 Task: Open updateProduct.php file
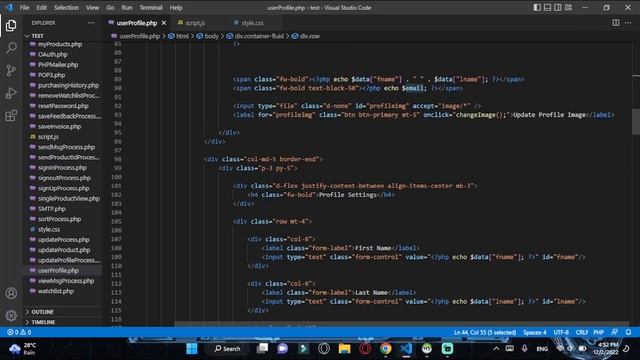click(x=64, y=250)
